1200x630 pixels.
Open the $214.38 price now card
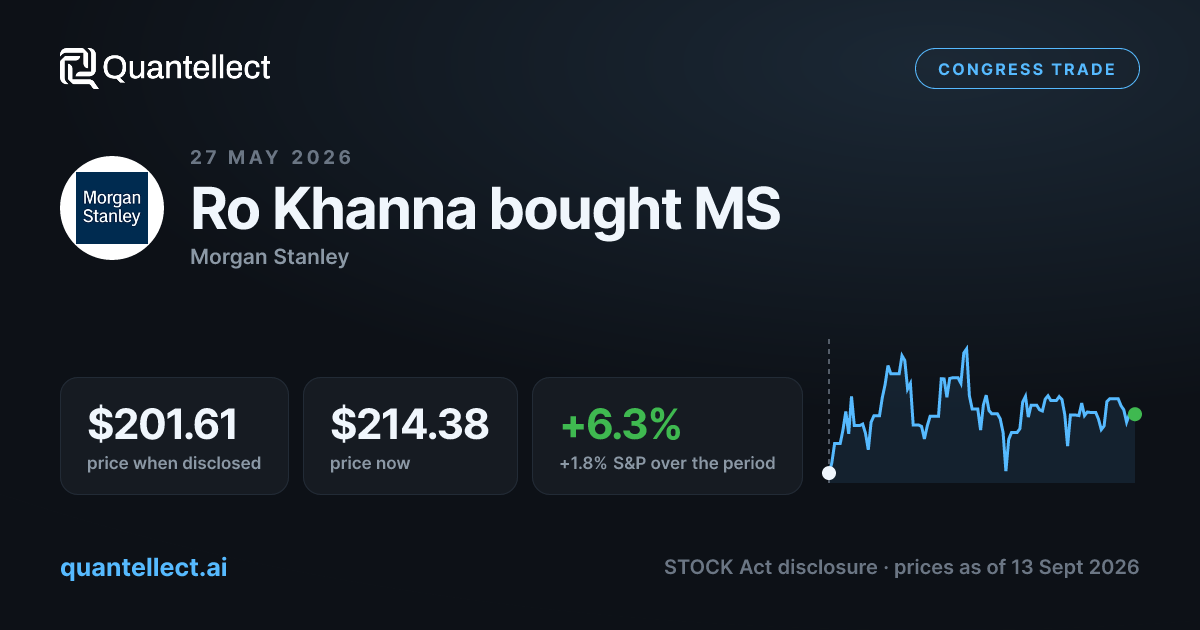tap(410, 435)
